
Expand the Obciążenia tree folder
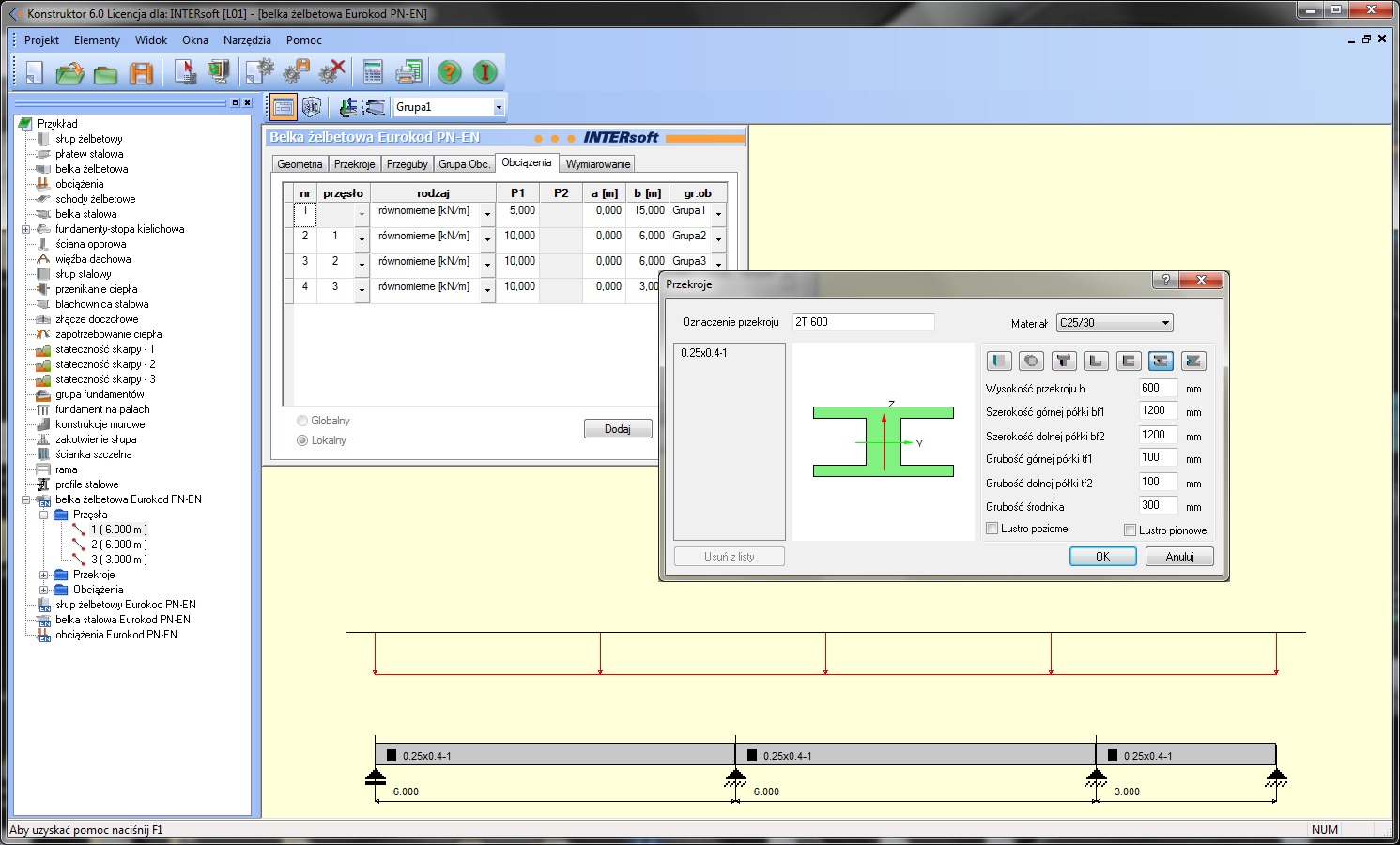point(43,590)
